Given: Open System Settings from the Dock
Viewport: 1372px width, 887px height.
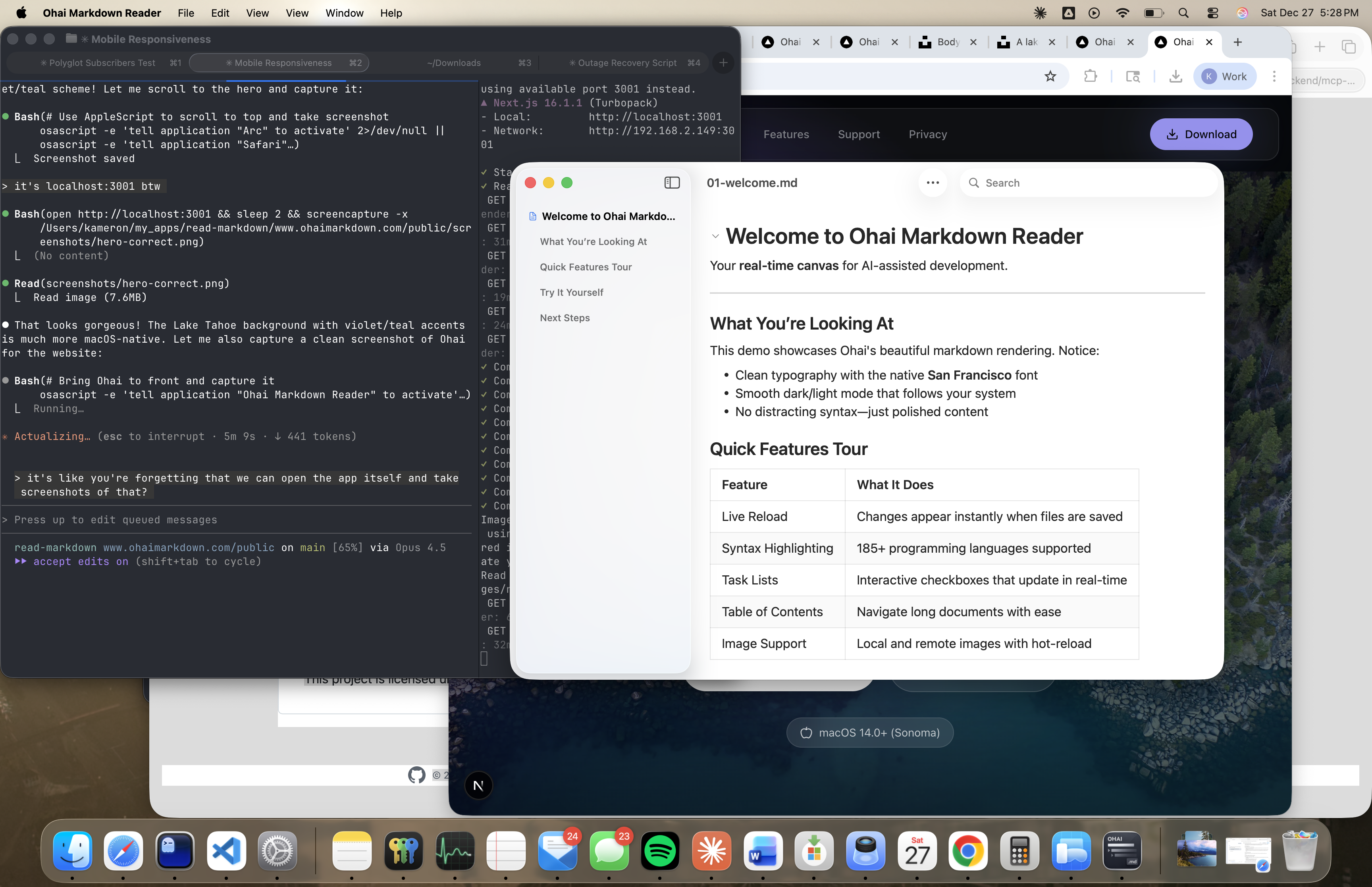Looking at the screenshot, I should [277, 851].
